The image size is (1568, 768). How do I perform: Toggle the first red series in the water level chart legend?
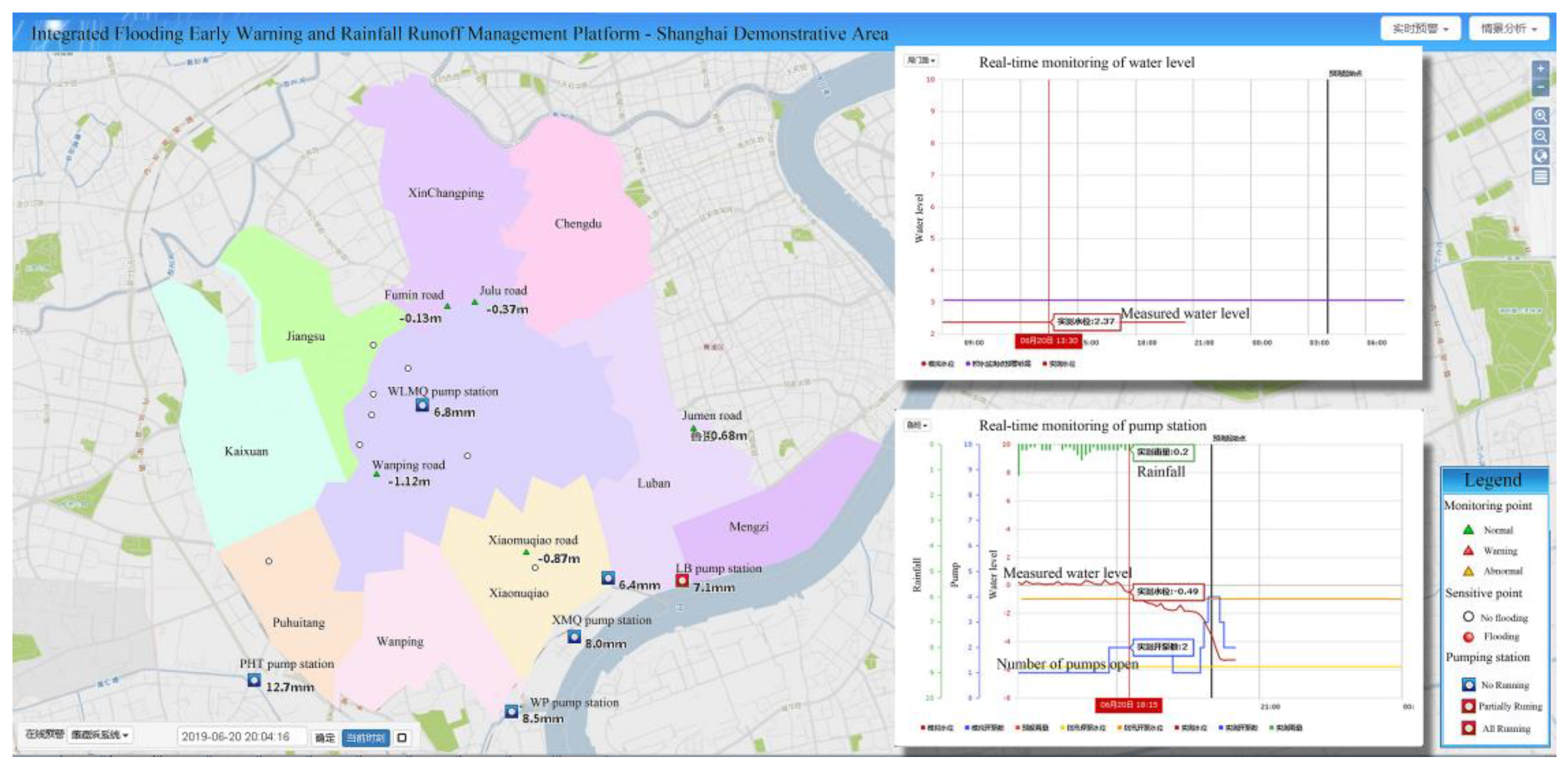(x=937, y=364)
